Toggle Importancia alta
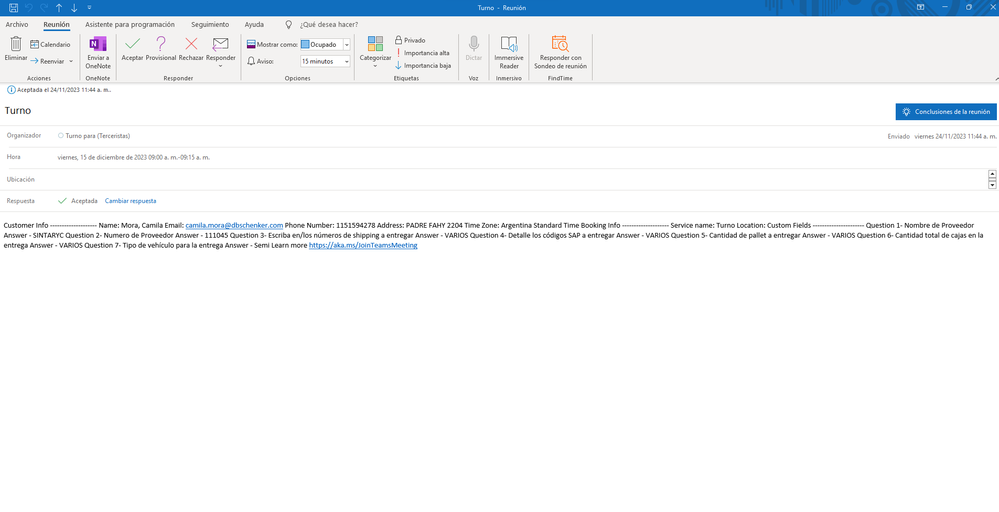This screenshot has height=512, width=999. pos(422,53)
